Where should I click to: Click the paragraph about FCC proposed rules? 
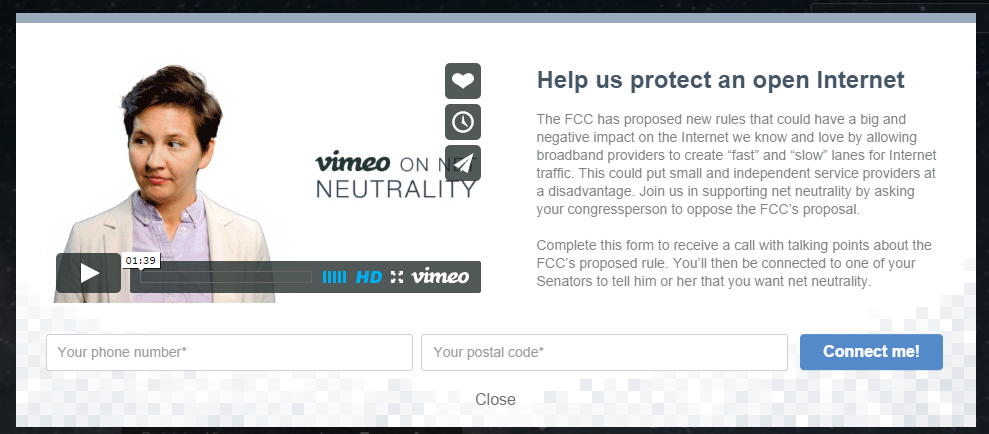(x=737, y=164)
